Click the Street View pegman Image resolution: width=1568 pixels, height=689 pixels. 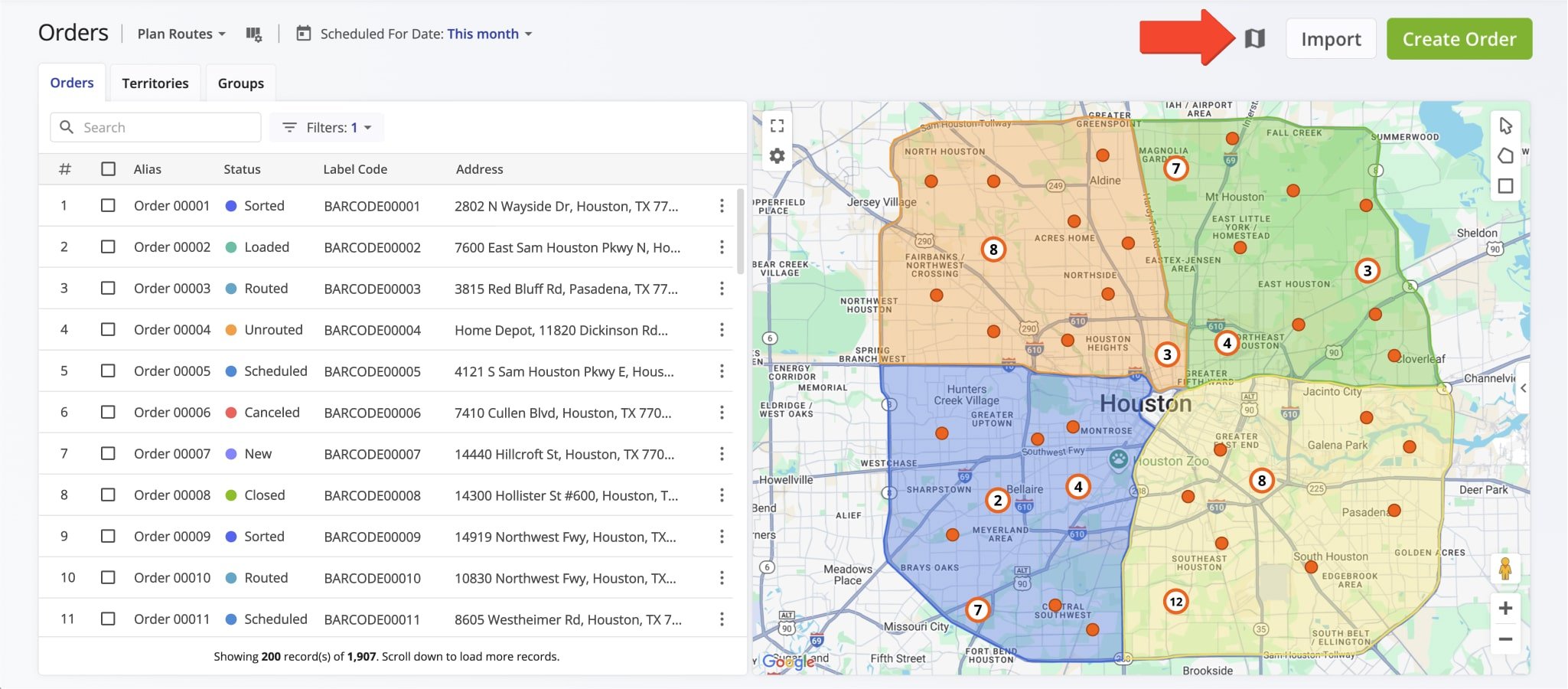[1505, 569]
